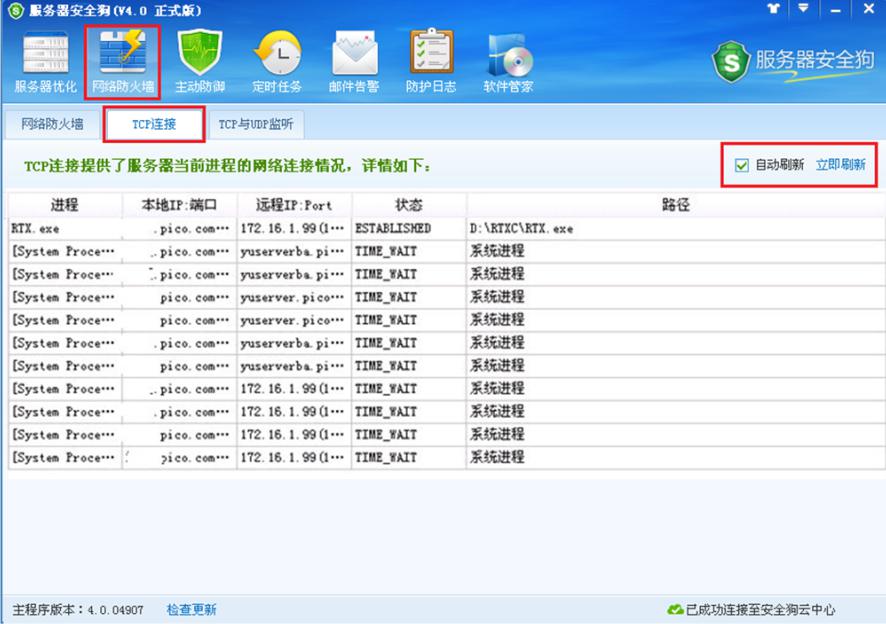Click the 进程 column header
886x624 pixels.
[x=63, y=205]
